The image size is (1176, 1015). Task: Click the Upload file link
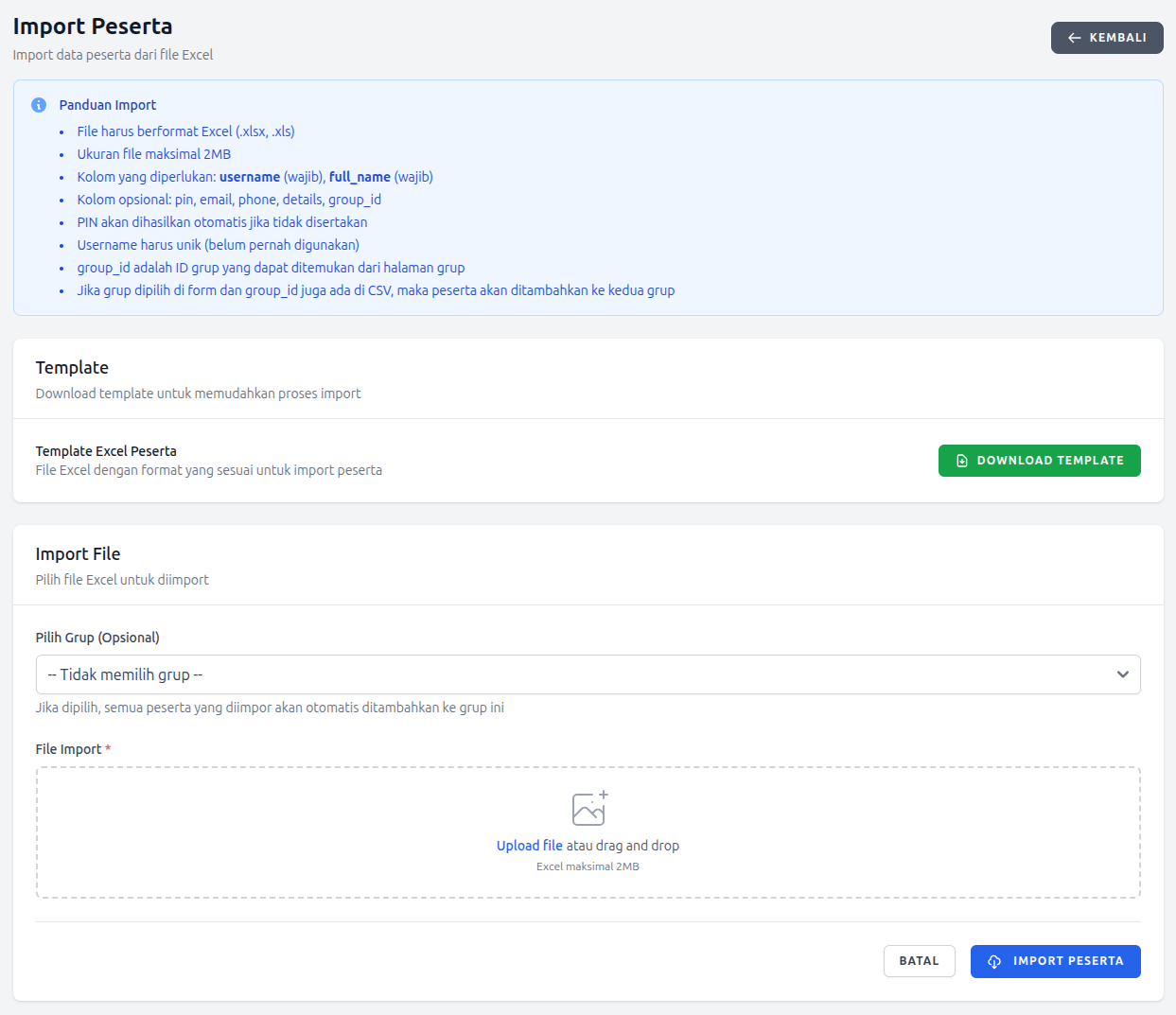coord(529,846)
